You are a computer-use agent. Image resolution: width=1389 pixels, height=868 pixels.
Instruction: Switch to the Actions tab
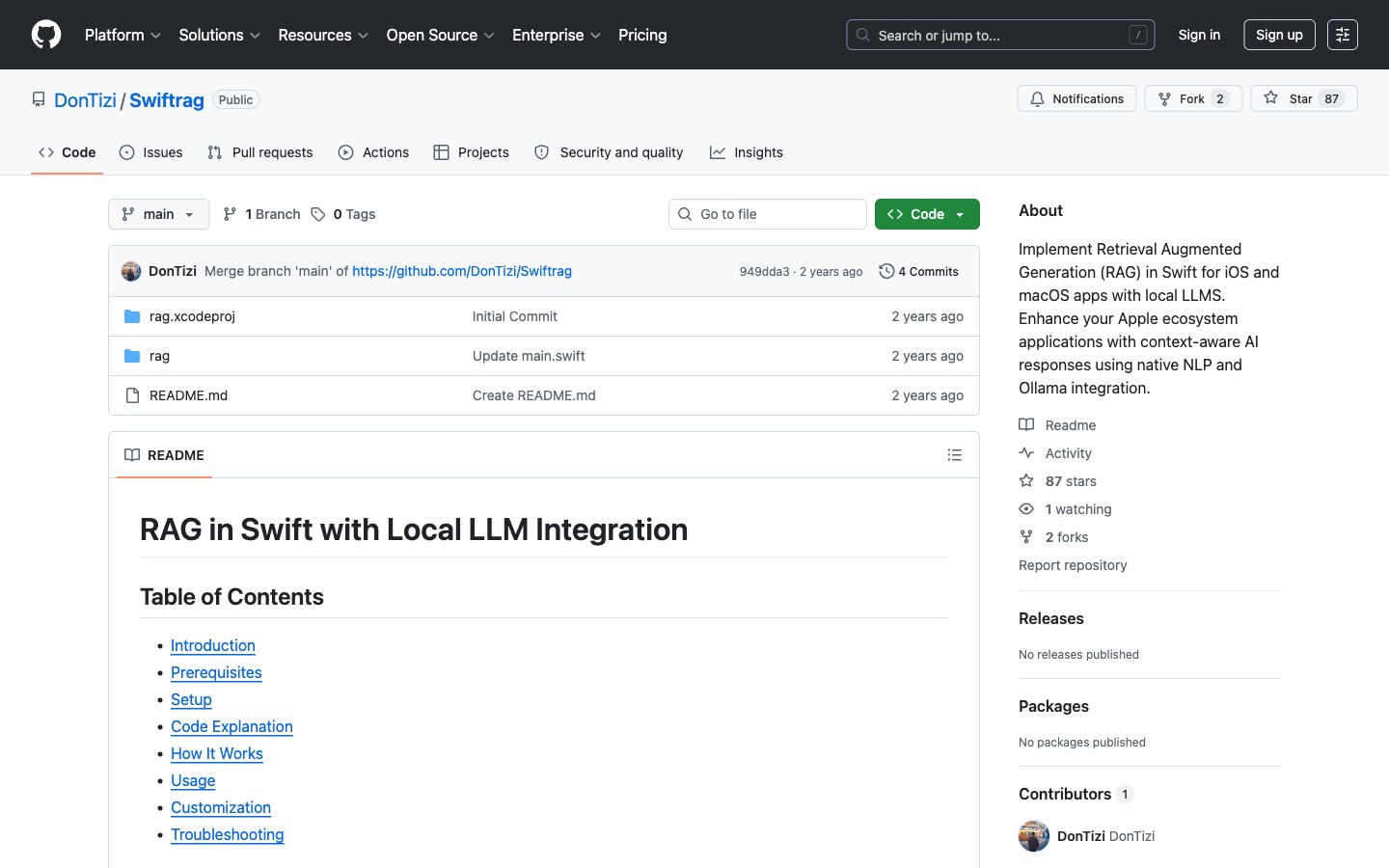coord(374,152)
